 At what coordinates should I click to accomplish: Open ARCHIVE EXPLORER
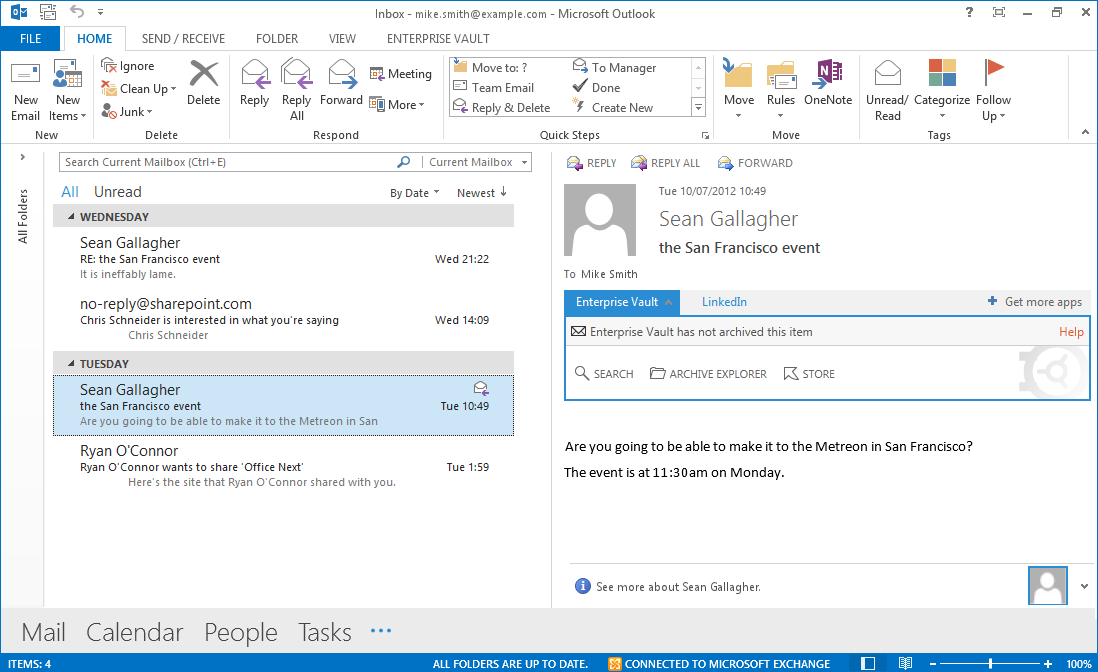tap(708, 374)
